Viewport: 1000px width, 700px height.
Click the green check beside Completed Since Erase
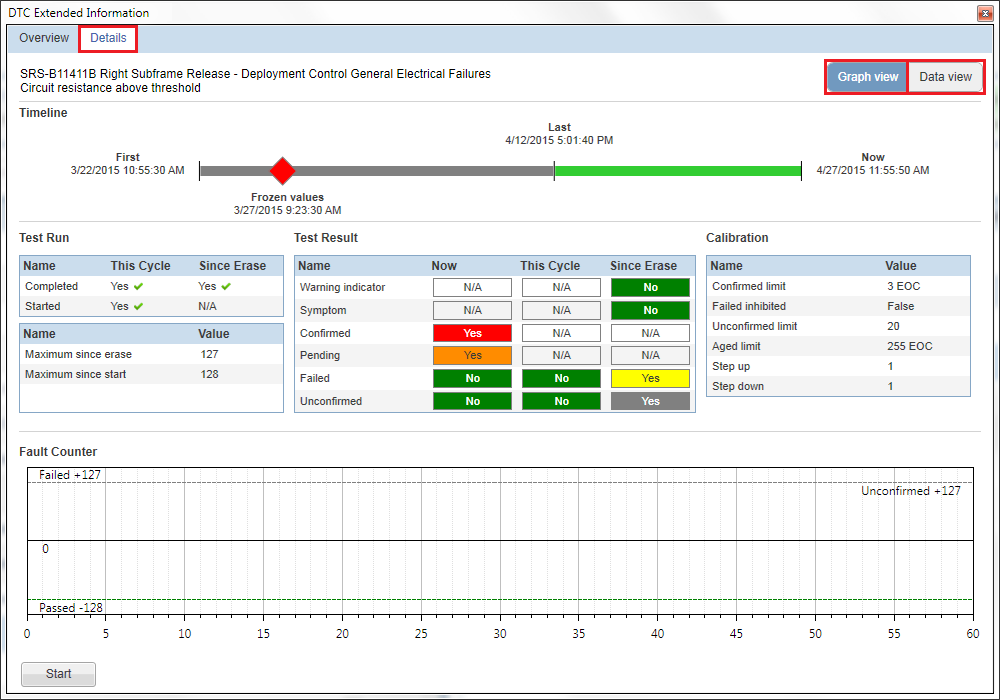tap(226, 287)
